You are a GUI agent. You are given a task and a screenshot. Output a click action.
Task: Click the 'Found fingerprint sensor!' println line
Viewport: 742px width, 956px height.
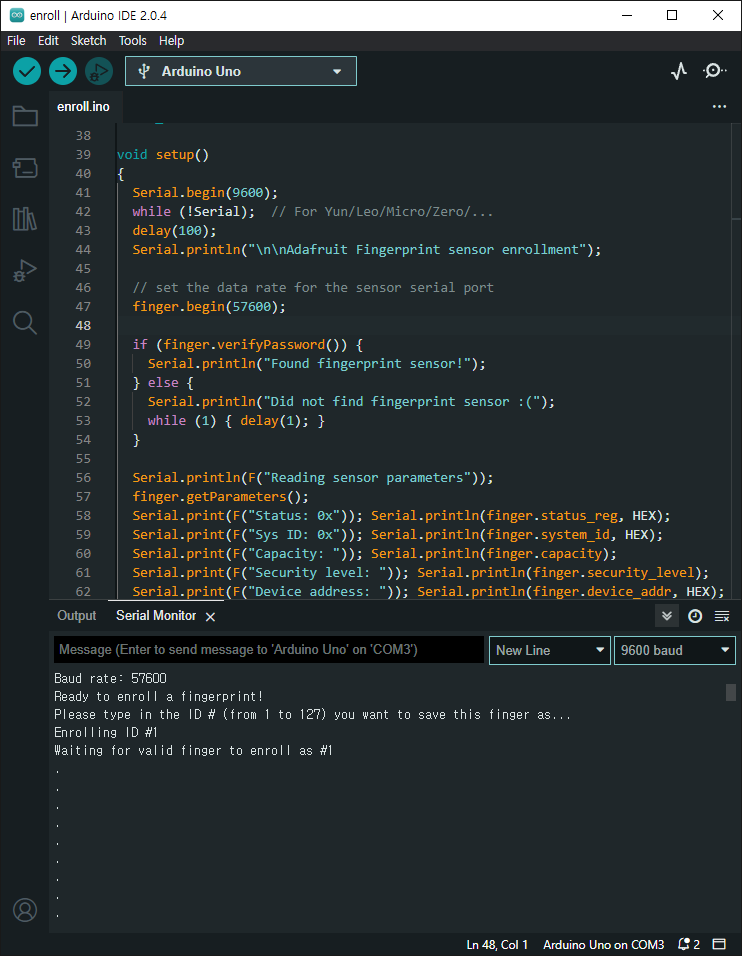[x=317, y=364]
